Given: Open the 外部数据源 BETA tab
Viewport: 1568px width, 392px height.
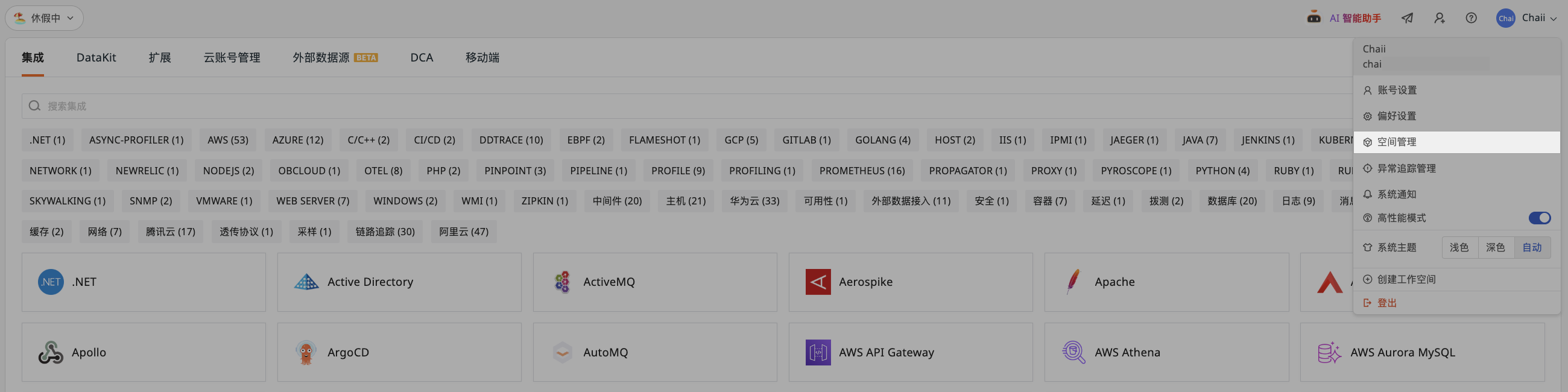Looking at the screenshot, I should tap(335, 57).
